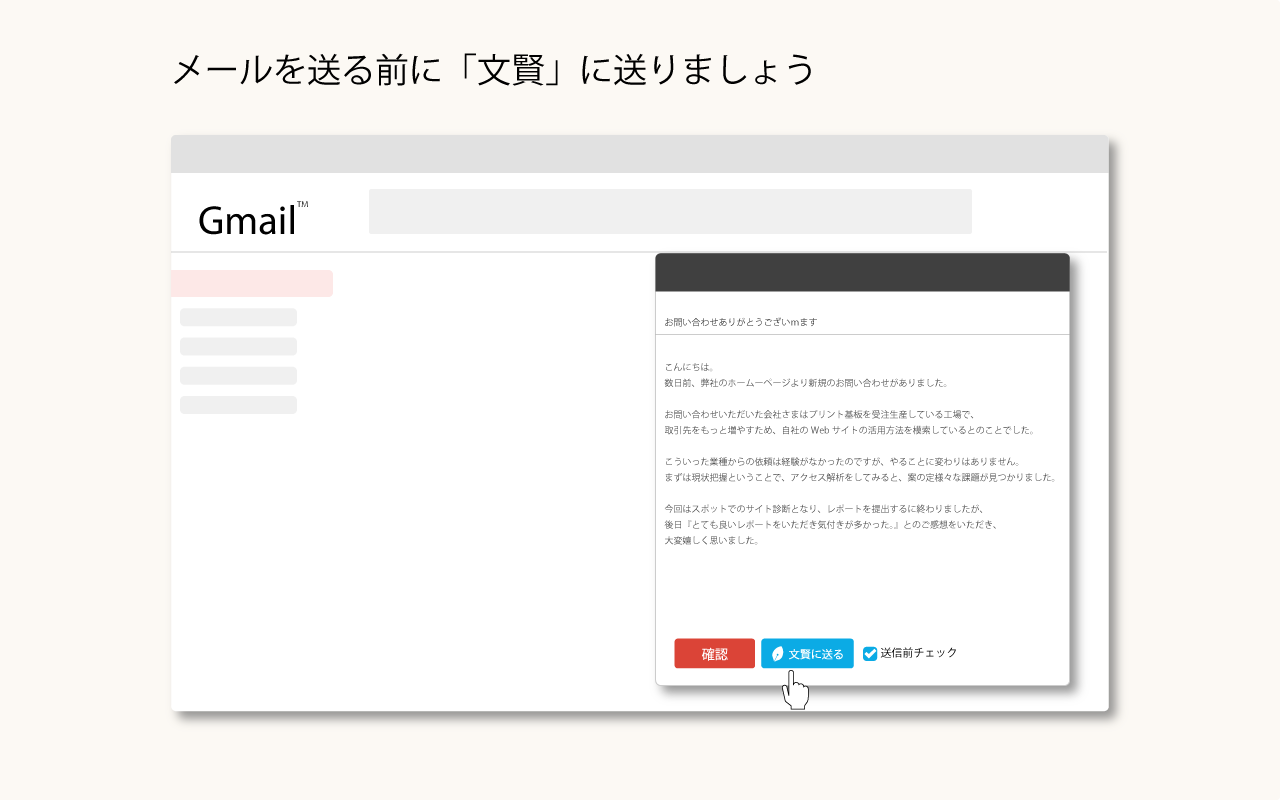The width and height of the screenshot is (1280, 800).
Task: Click the hand cursor pointer graphic
Action: 796,690
